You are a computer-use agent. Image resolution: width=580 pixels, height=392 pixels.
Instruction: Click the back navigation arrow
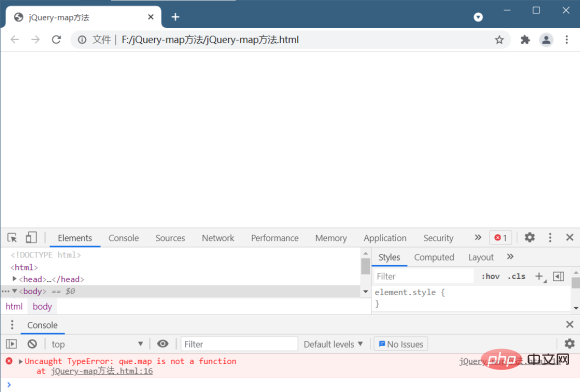tap(15, 40)
